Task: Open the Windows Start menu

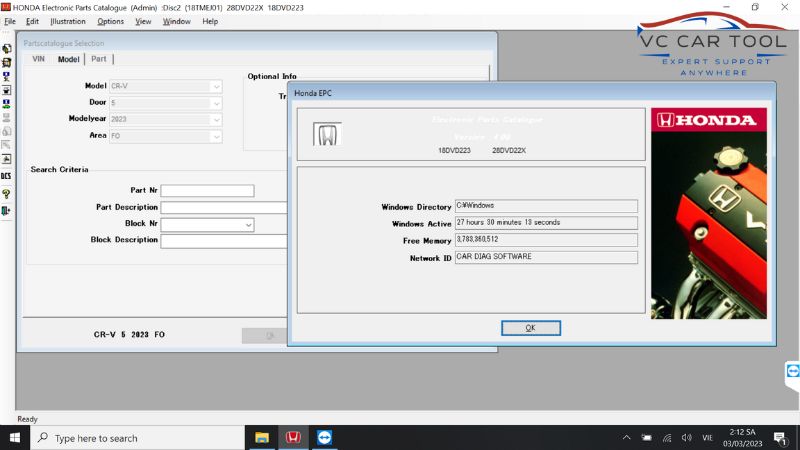Action: (x=16, y=438)
